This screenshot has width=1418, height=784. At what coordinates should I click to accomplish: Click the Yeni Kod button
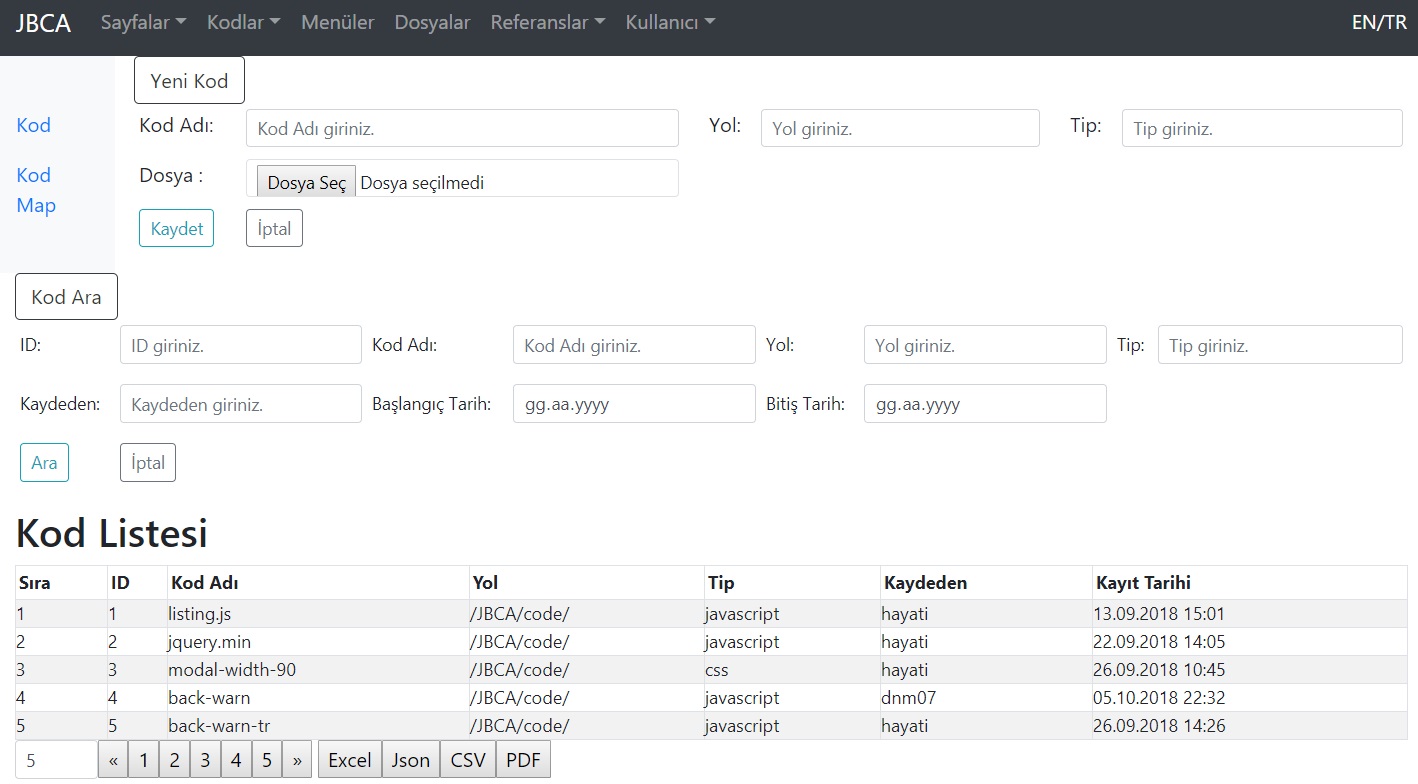point(189,79)
